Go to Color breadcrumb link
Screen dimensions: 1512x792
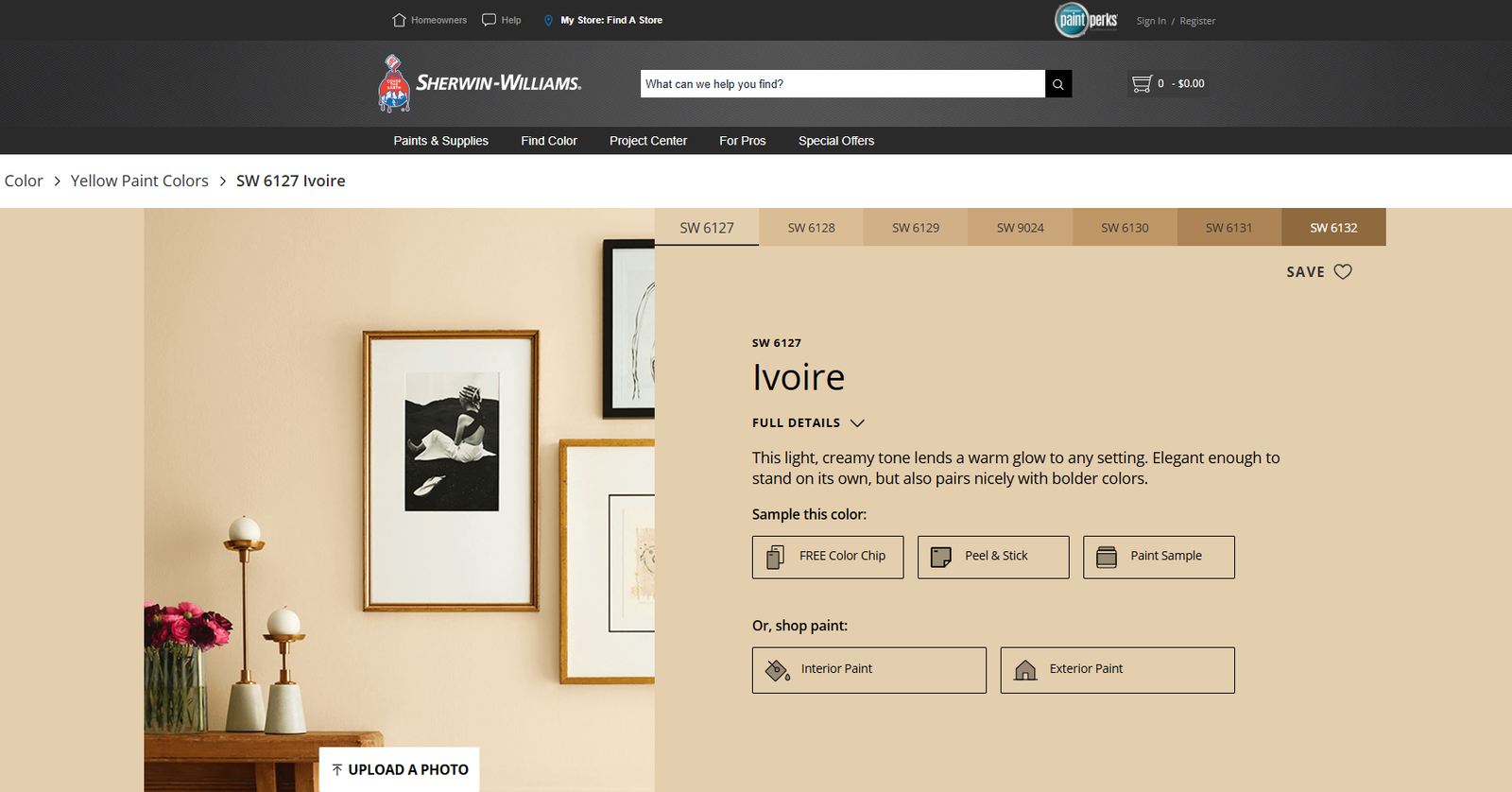click(24, 181)
